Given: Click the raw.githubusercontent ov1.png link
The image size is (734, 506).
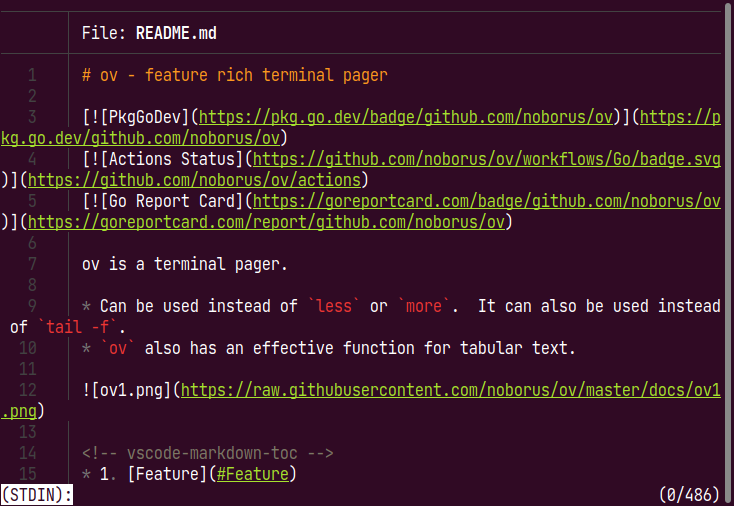Looking at the screenshot, I should (450, 390).
